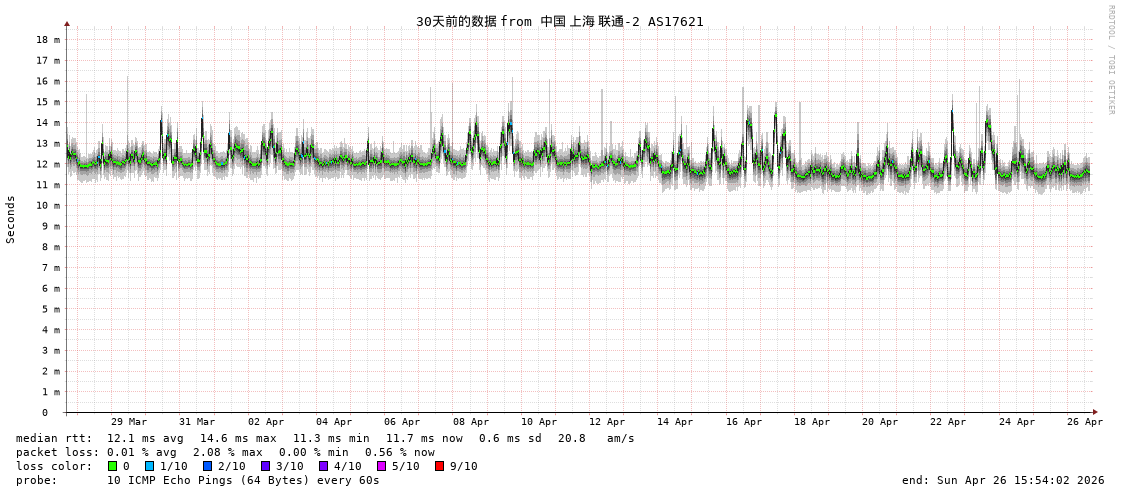1121x494 pixels.
Task: Click the graph title with AS17621
Action: [x=559, y=22]
